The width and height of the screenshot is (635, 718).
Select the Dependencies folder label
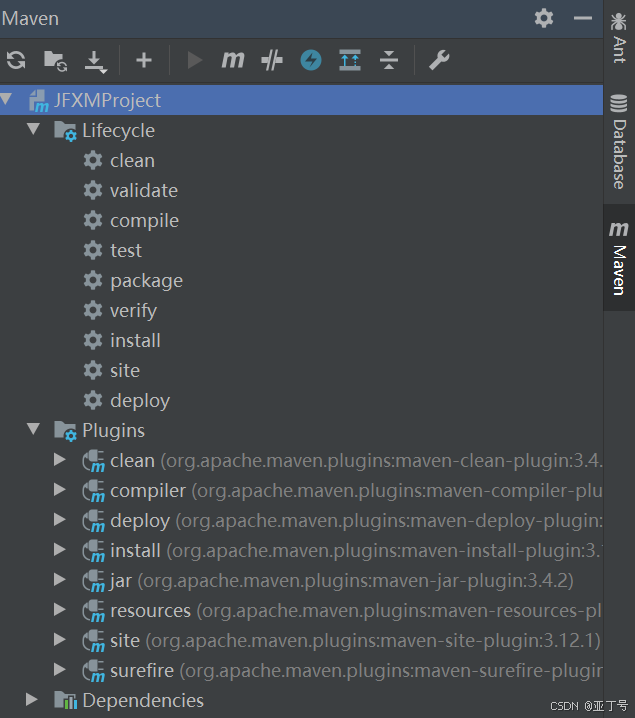[143, 701]
